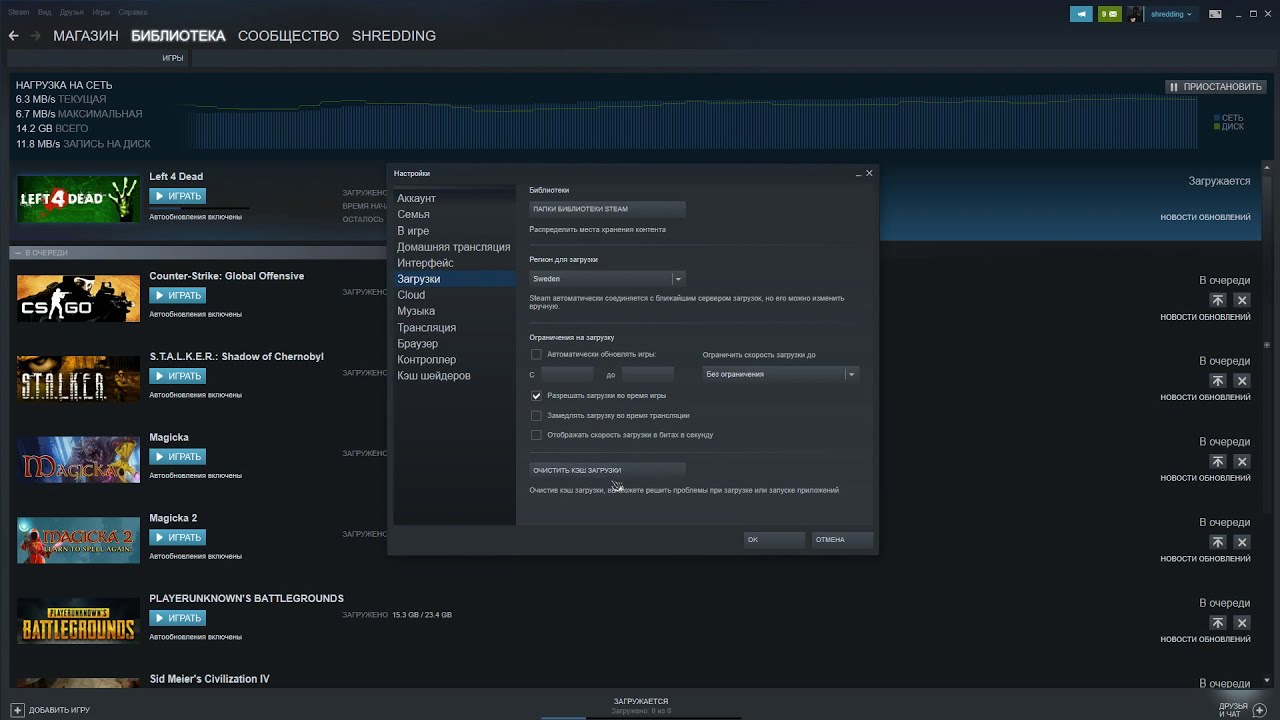Enable Отображать скорость загрузки в битах
The height and width of the screenshot is (720, 1280).
[536, 435]
